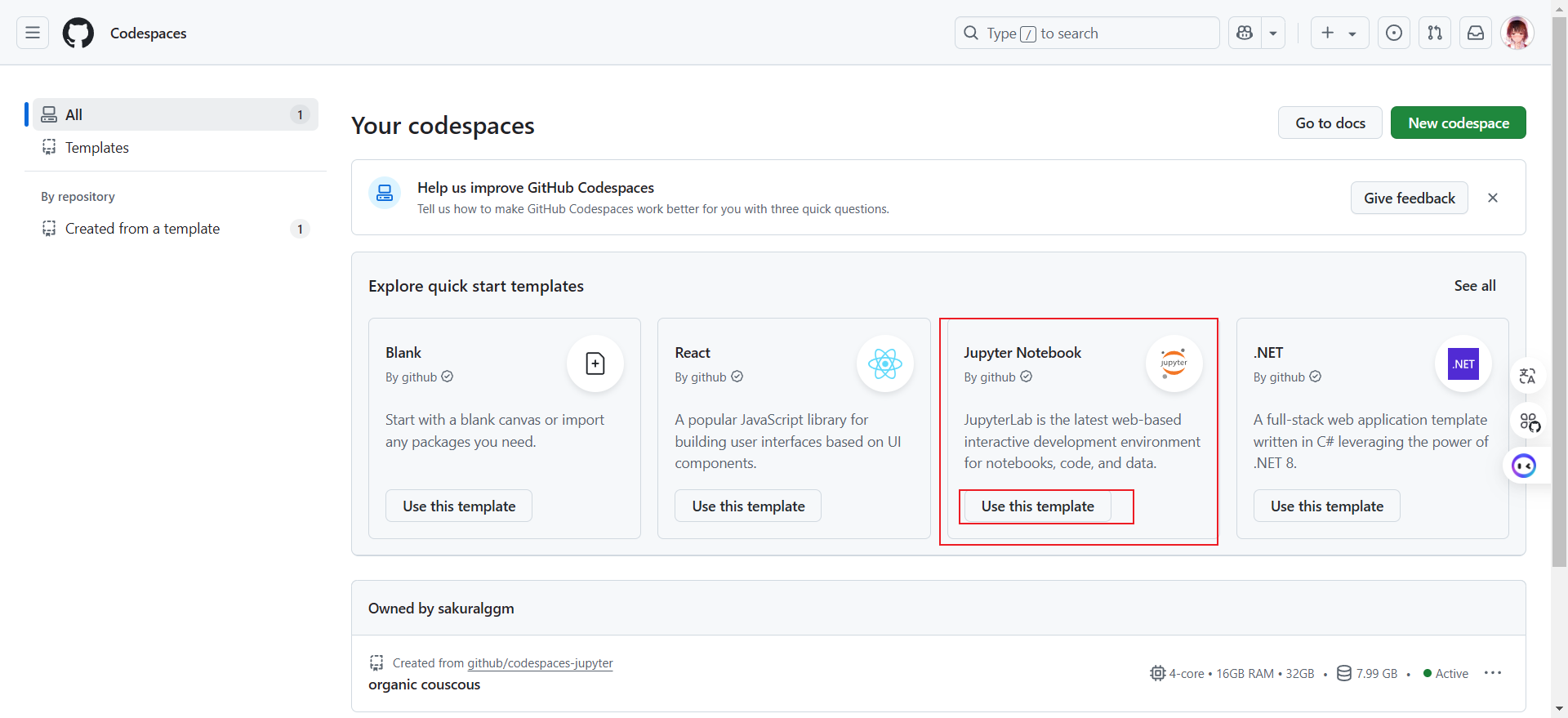The height and width of the screenshot is (718, 1568).
Task: Click the Owned by sakuralggm heading
Action: 441,609
